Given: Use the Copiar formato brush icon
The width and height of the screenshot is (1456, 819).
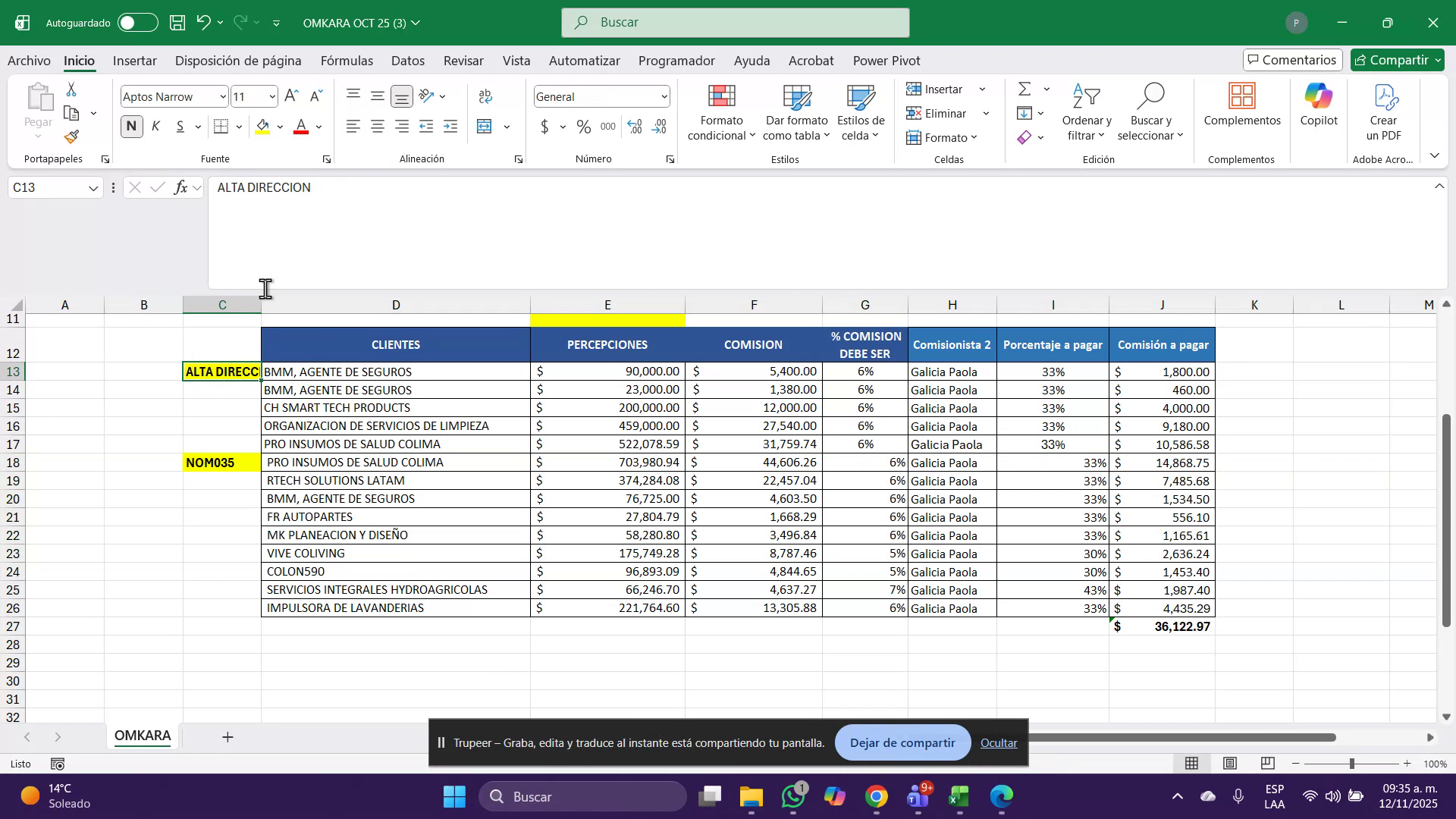Looking at the screenshot, I should tap(71, 137).
